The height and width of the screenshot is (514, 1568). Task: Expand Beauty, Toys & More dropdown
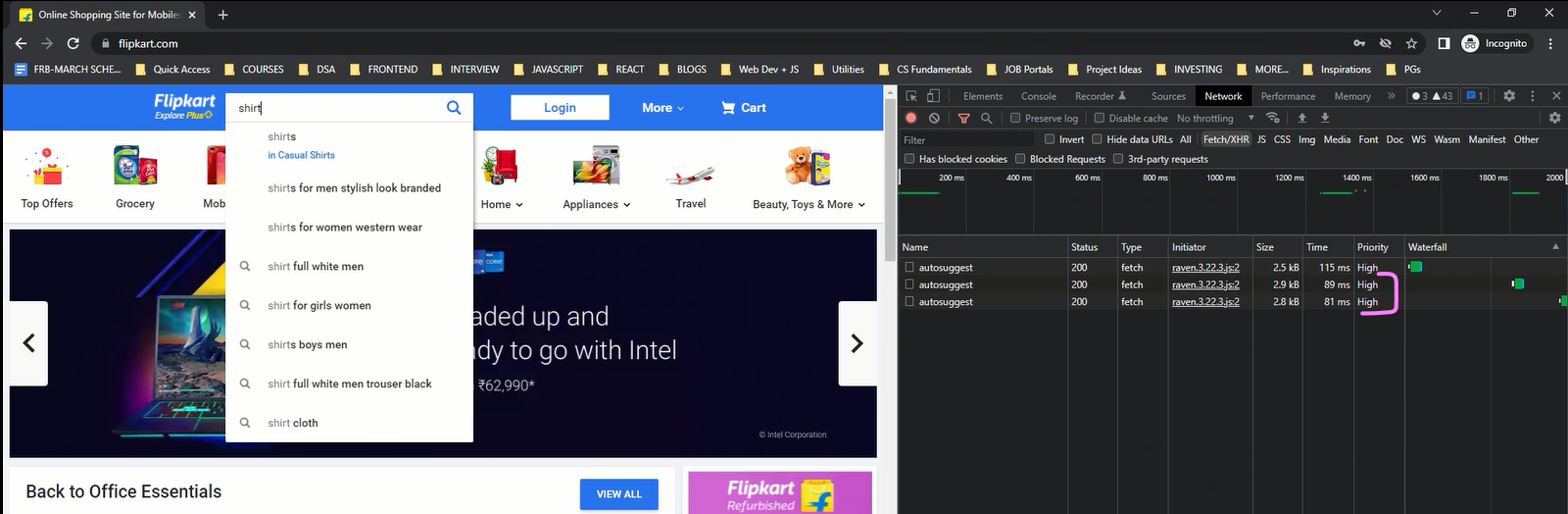809,204
